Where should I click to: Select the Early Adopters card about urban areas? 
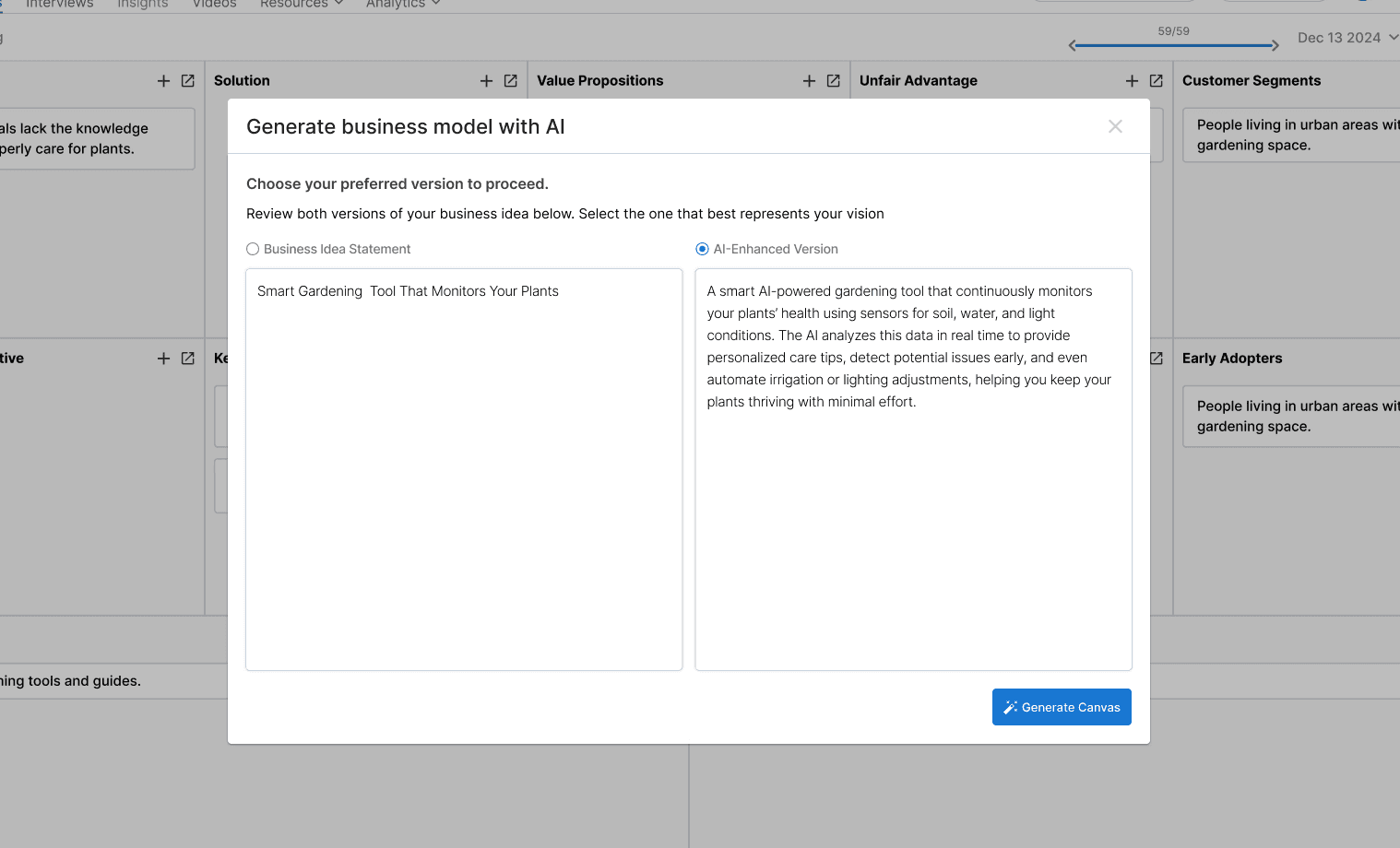(x=1291, y=416)
